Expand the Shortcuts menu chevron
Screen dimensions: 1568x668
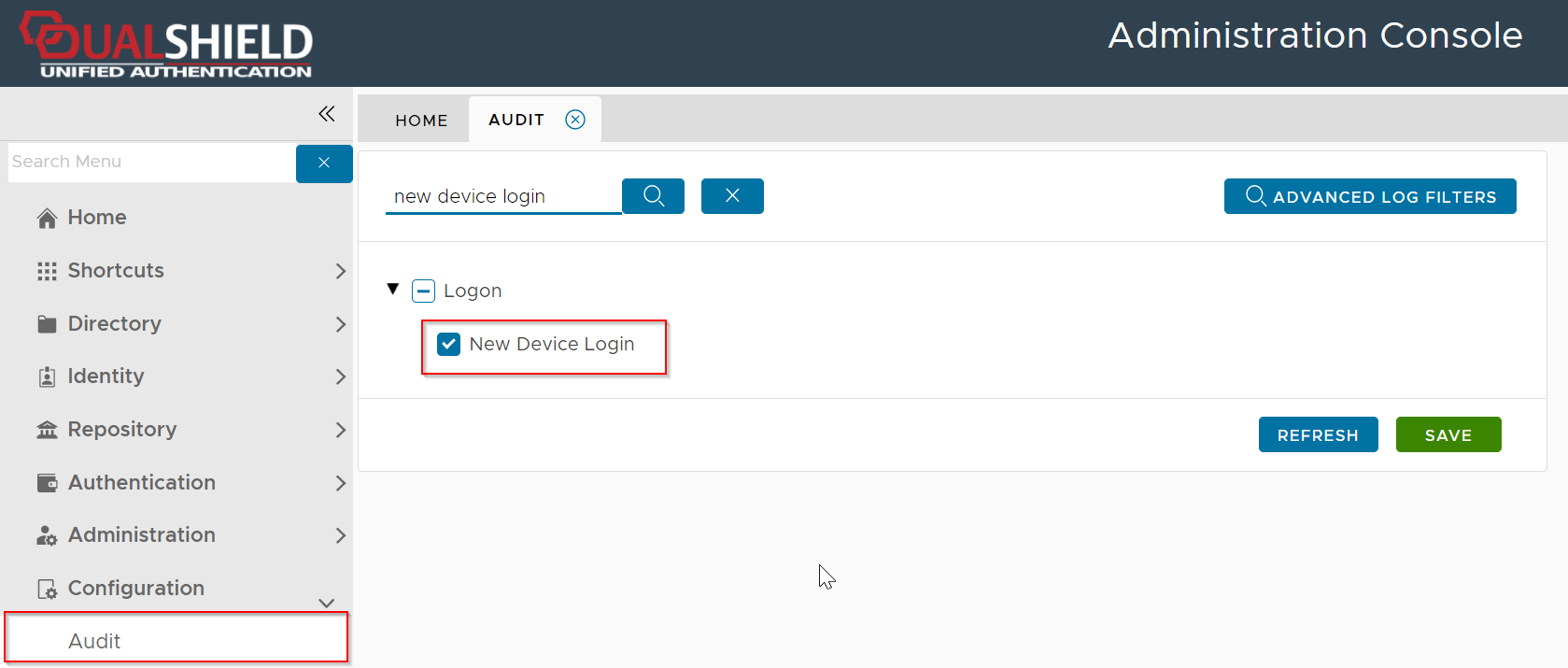click(340, 271)
